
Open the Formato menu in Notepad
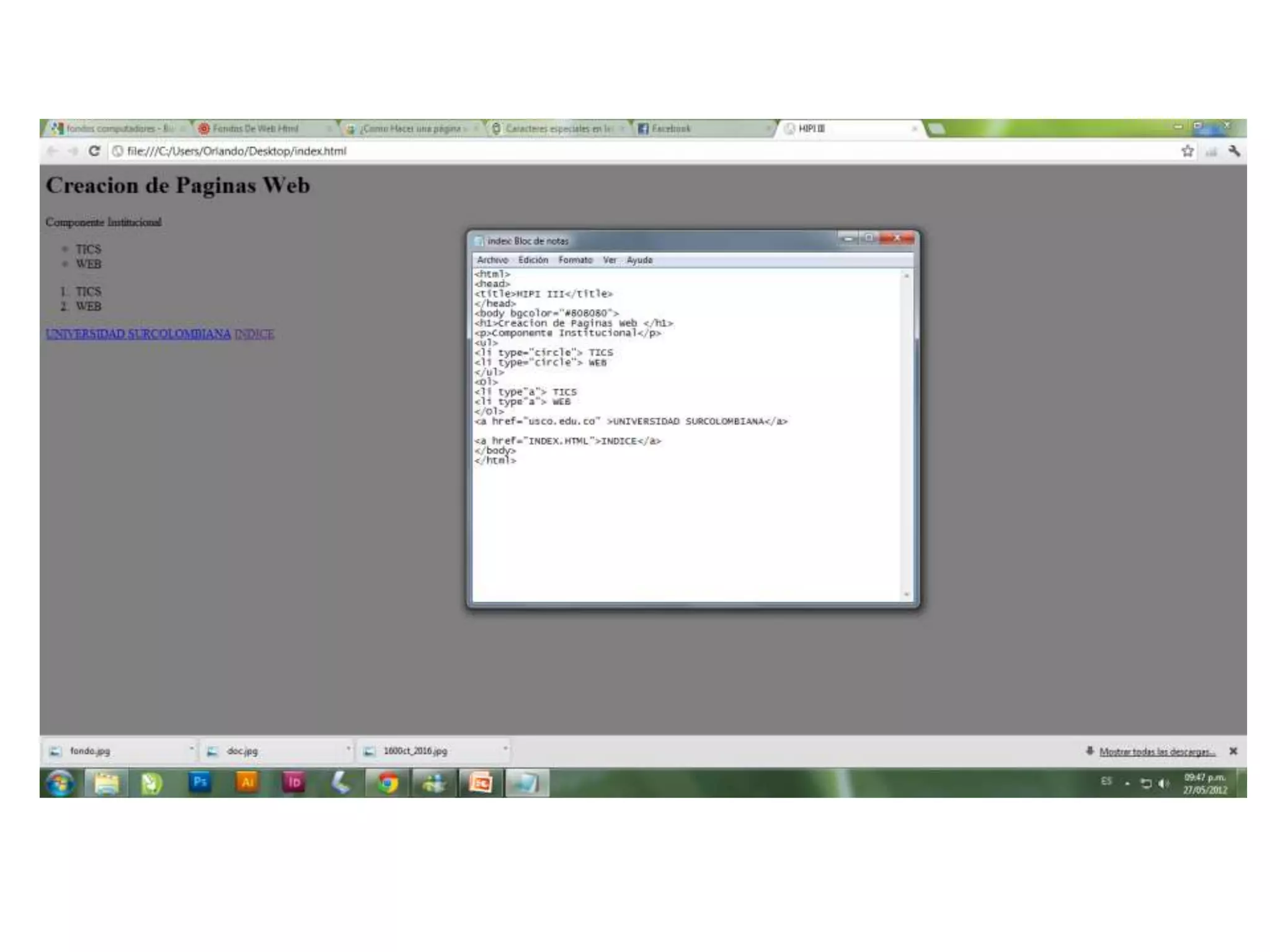(x=575, y=260)
